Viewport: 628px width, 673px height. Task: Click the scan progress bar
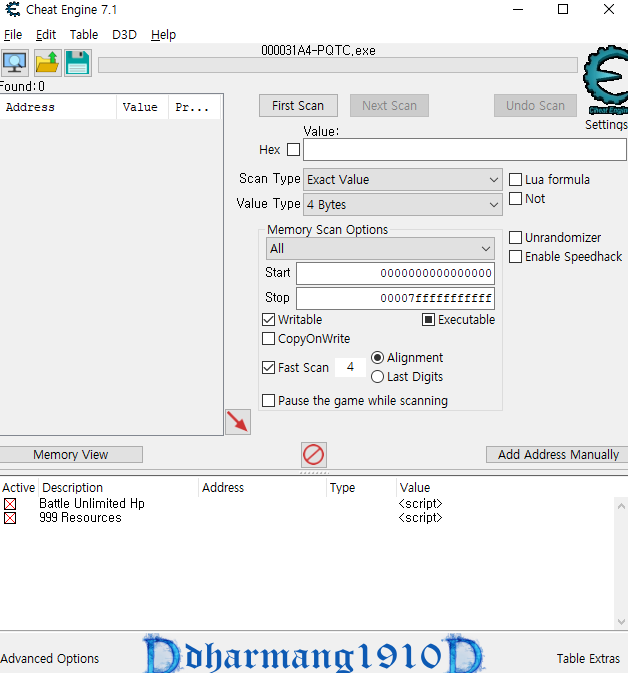point(337,65)
